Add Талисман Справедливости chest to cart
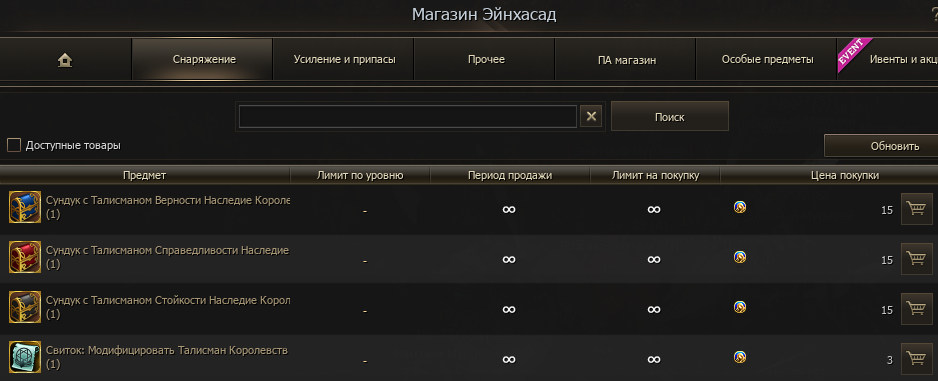 coord(916,259)
